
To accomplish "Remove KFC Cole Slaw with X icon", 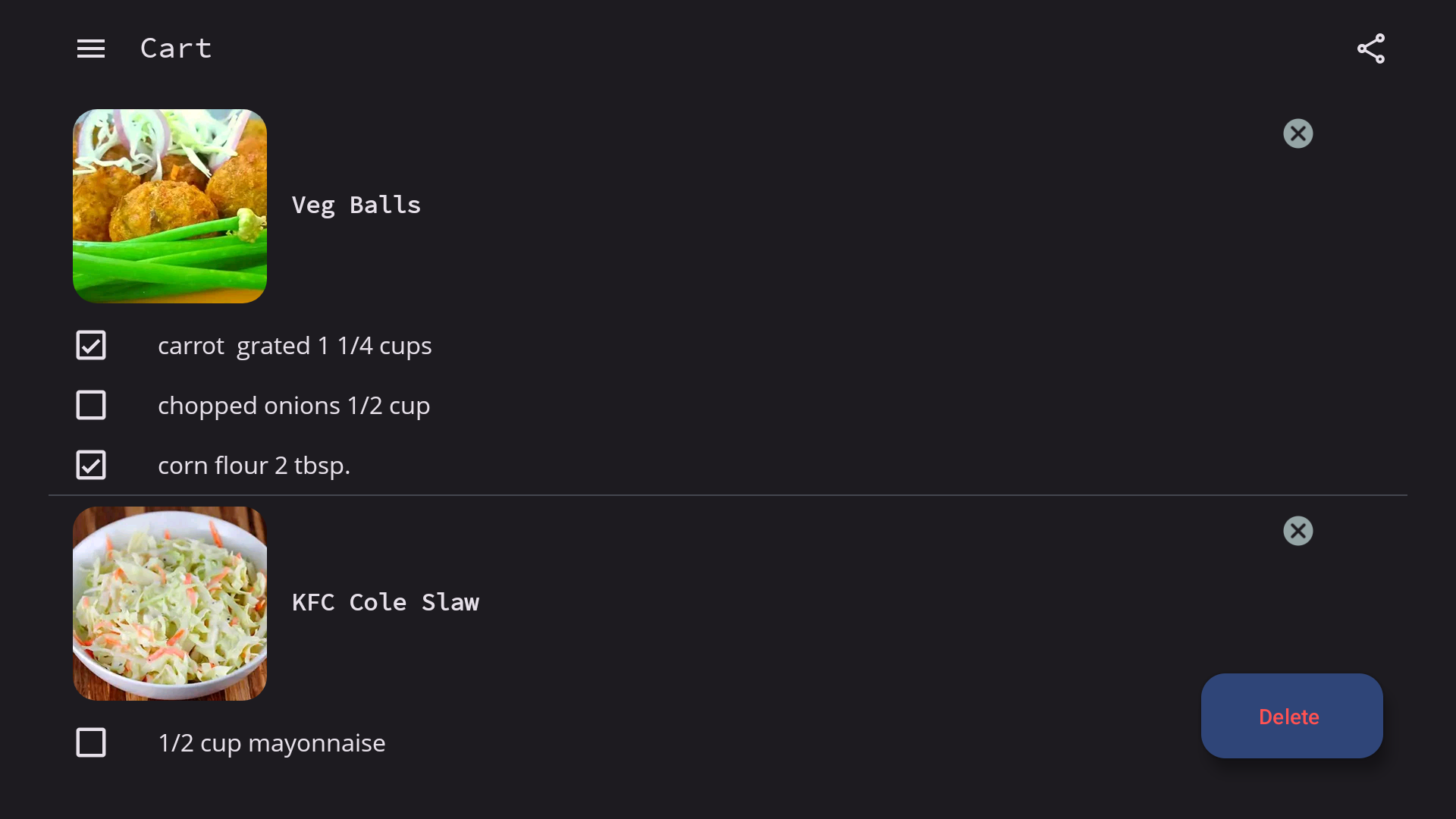I will (1298, 531).
